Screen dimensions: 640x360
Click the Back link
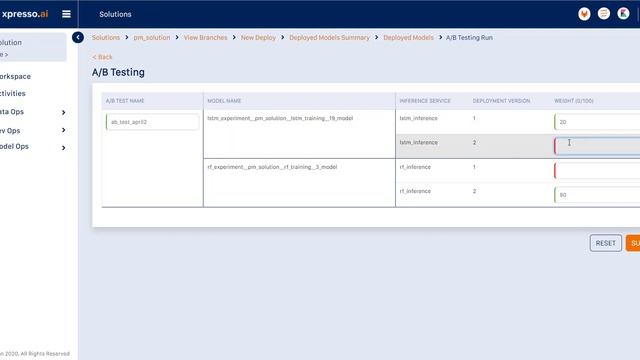tap(102, 57)
